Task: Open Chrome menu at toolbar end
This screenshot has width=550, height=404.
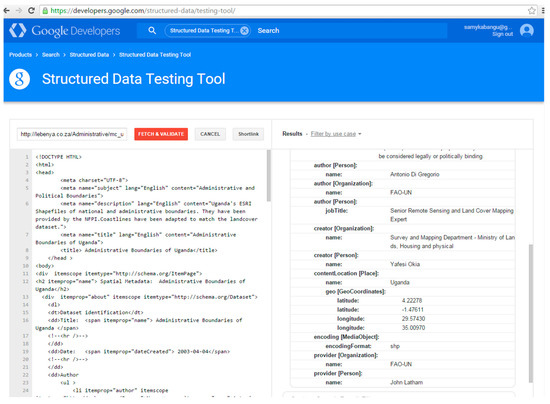Action: coord(543,11)
